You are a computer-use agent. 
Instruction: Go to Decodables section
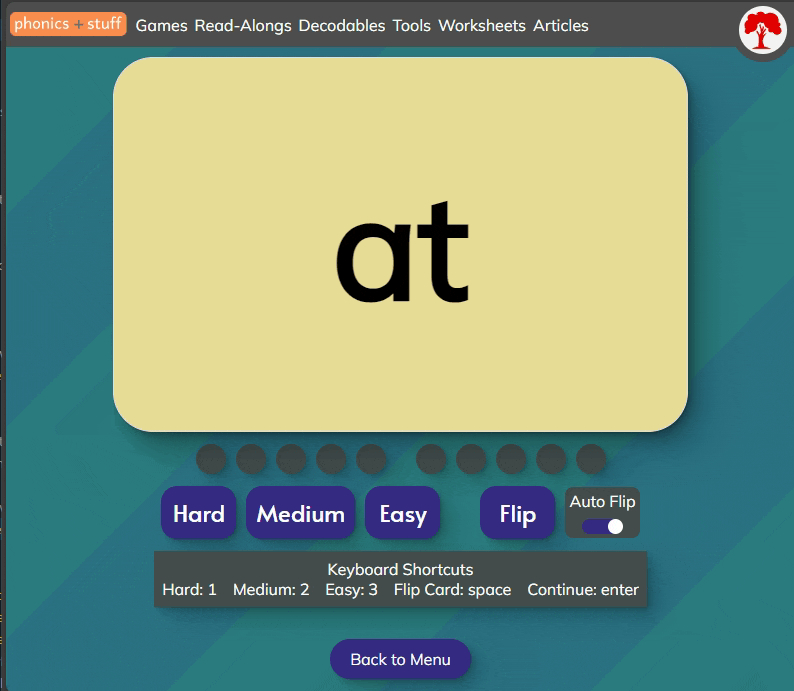pyautogui.click(x=341, y=25)
